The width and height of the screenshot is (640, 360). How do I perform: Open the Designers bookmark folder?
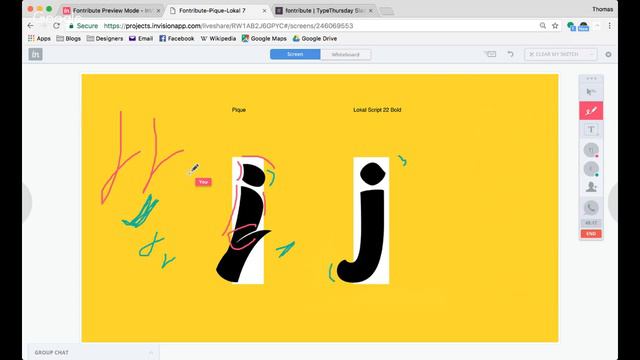tap(105, 38)
